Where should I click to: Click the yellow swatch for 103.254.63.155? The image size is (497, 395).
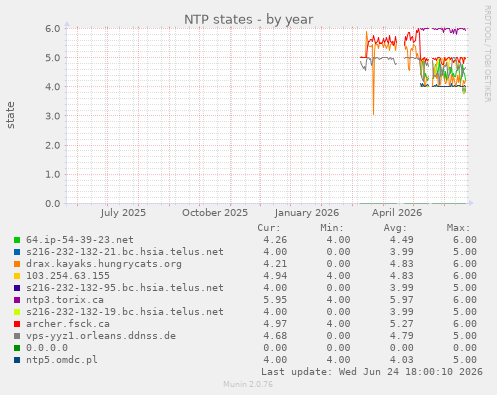(17, 276)
